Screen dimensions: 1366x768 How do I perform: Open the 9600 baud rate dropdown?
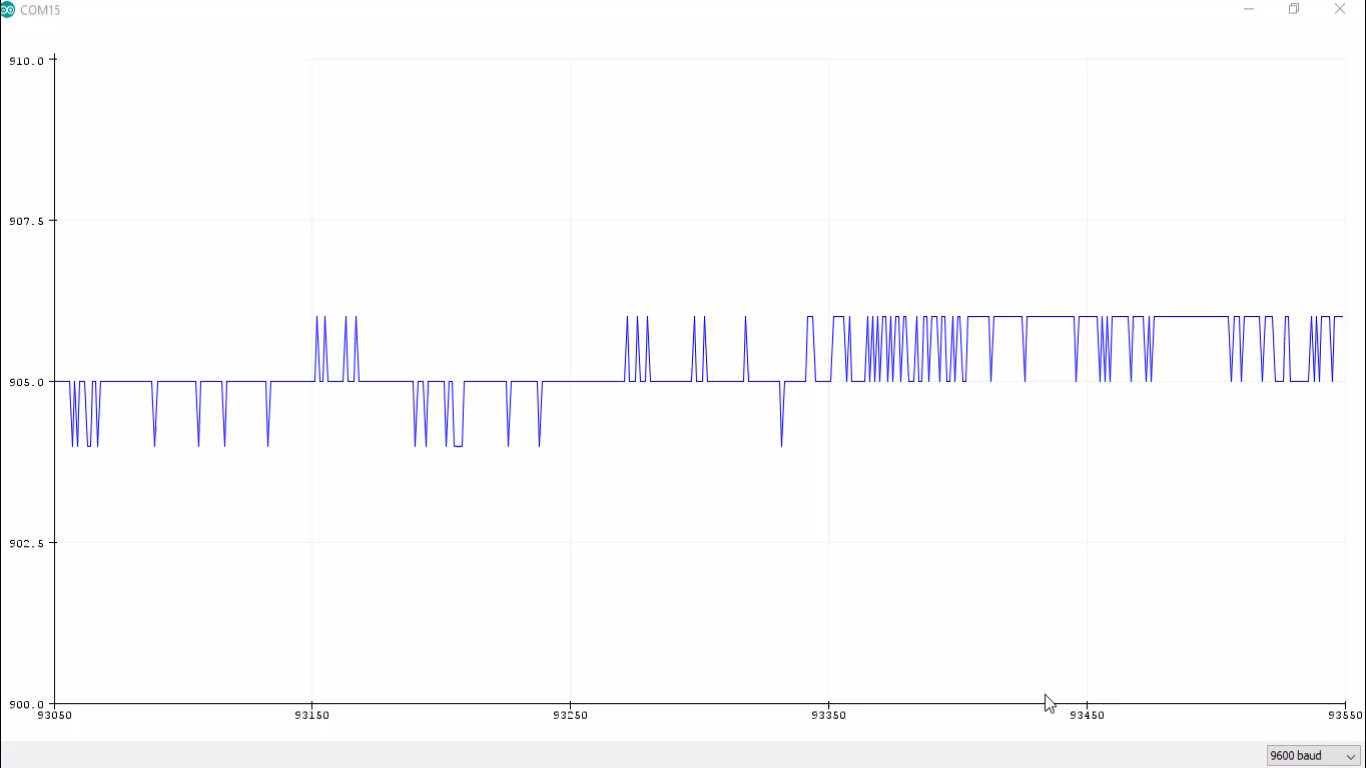(x=1313, y=756)
